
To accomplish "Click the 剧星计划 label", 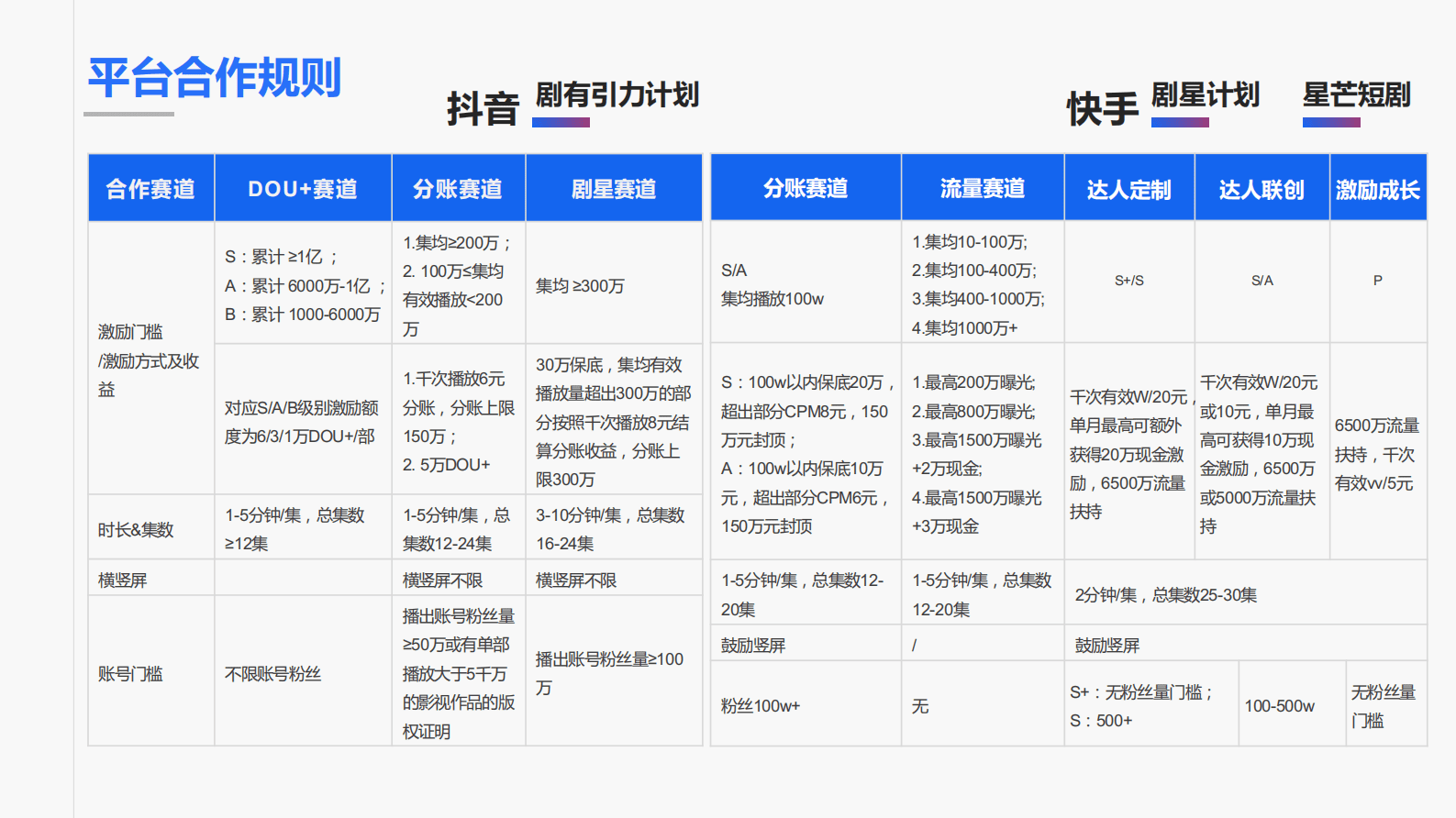I will click(1206, 94).
